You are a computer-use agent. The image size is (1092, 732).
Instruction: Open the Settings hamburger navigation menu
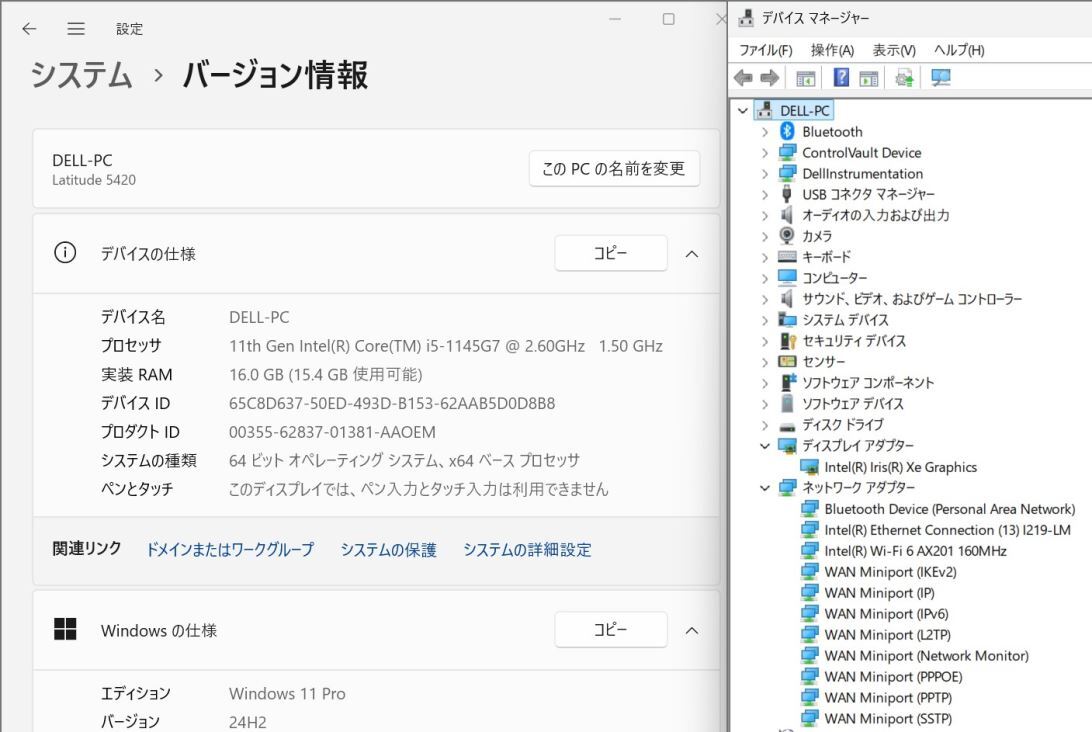[76, 29]
